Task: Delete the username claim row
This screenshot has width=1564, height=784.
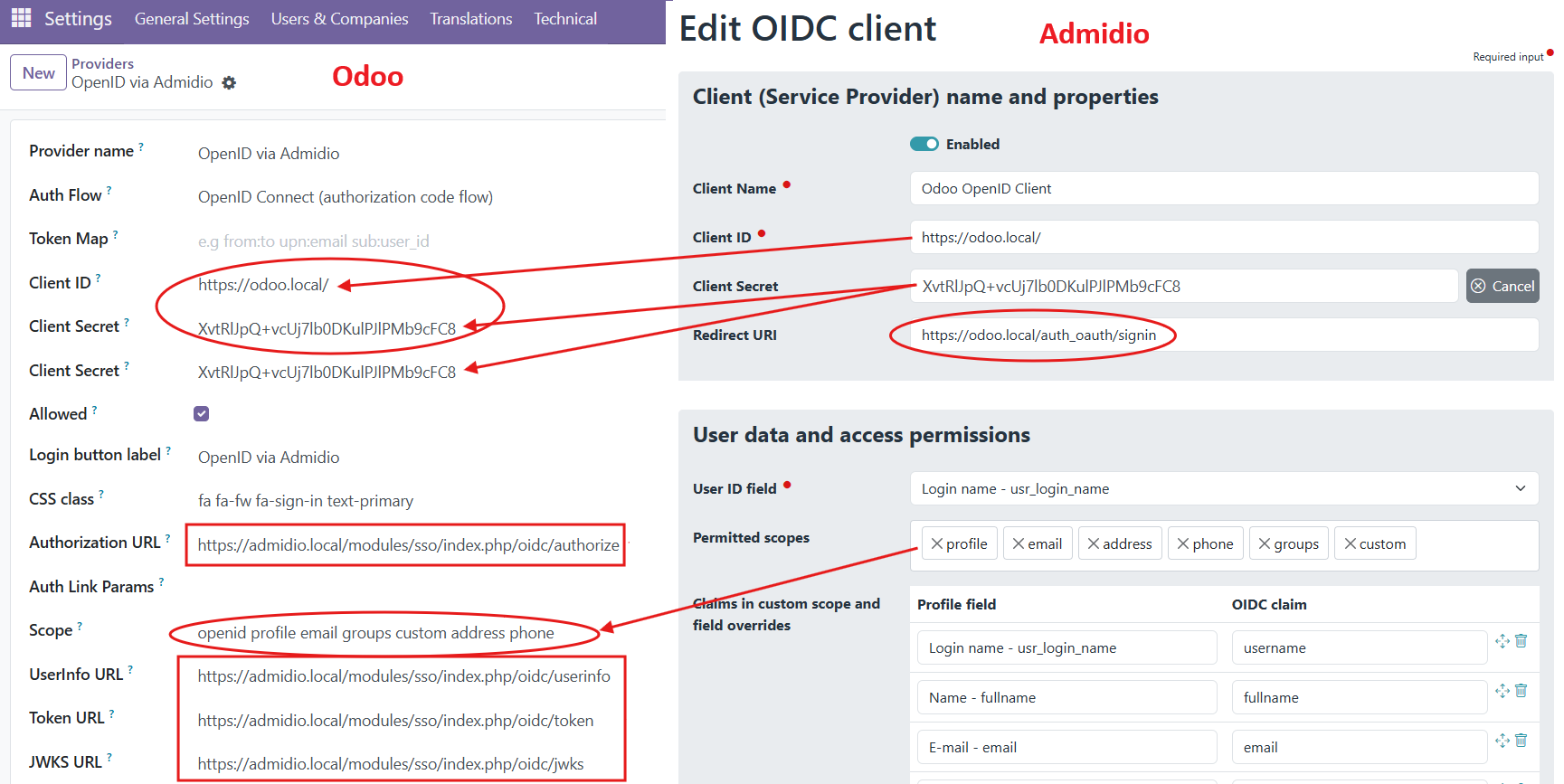Action: point(1521,641)
